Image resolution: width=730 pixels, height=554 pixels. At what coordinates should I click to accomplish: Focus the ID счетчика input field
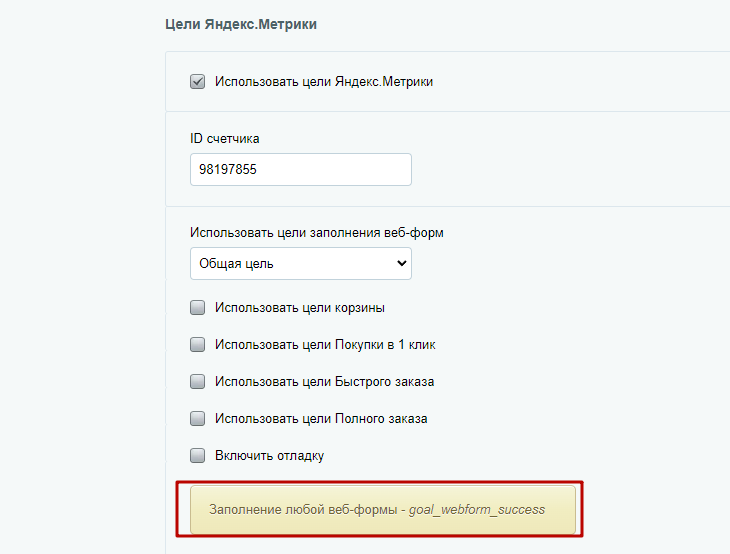tap(301, 169)
